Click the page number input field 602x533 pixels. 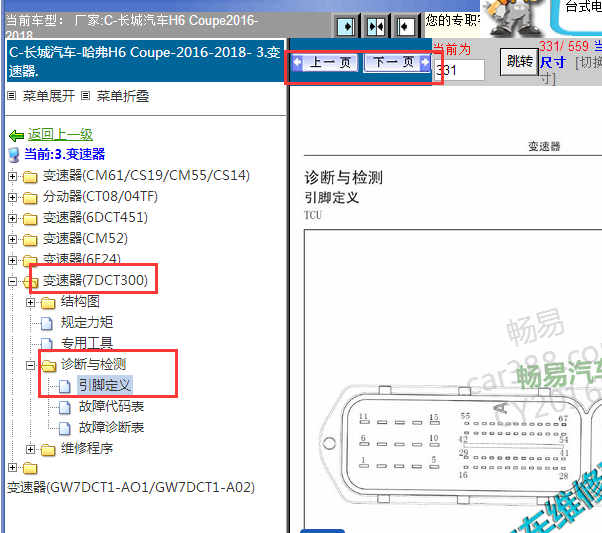tap(459, 70)
